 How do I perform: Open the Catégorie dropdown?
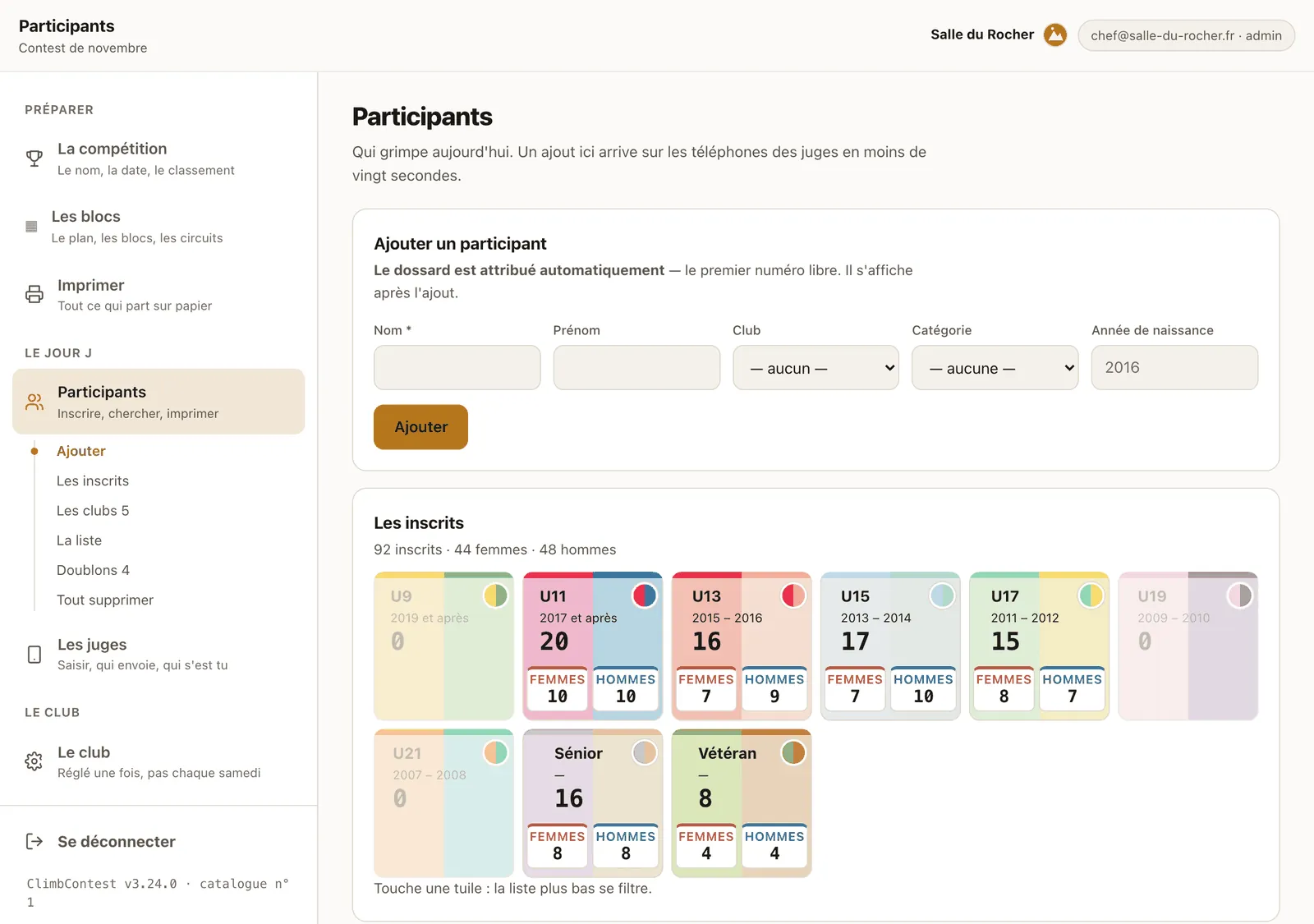pyautogui.click(x=995, y=368)
